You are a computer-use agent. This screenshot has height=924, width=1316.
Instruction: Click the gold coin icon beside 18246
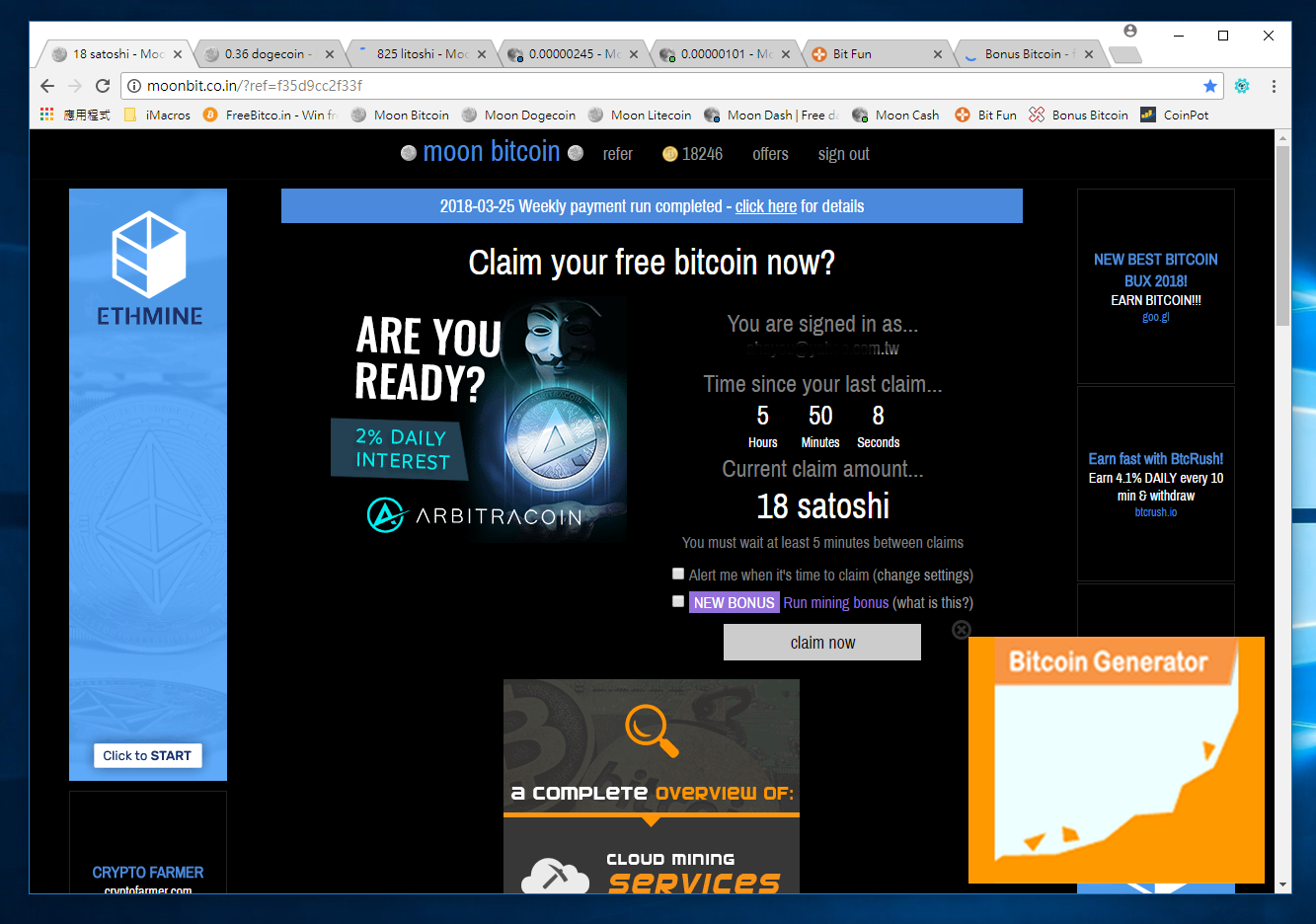(669, 154)
